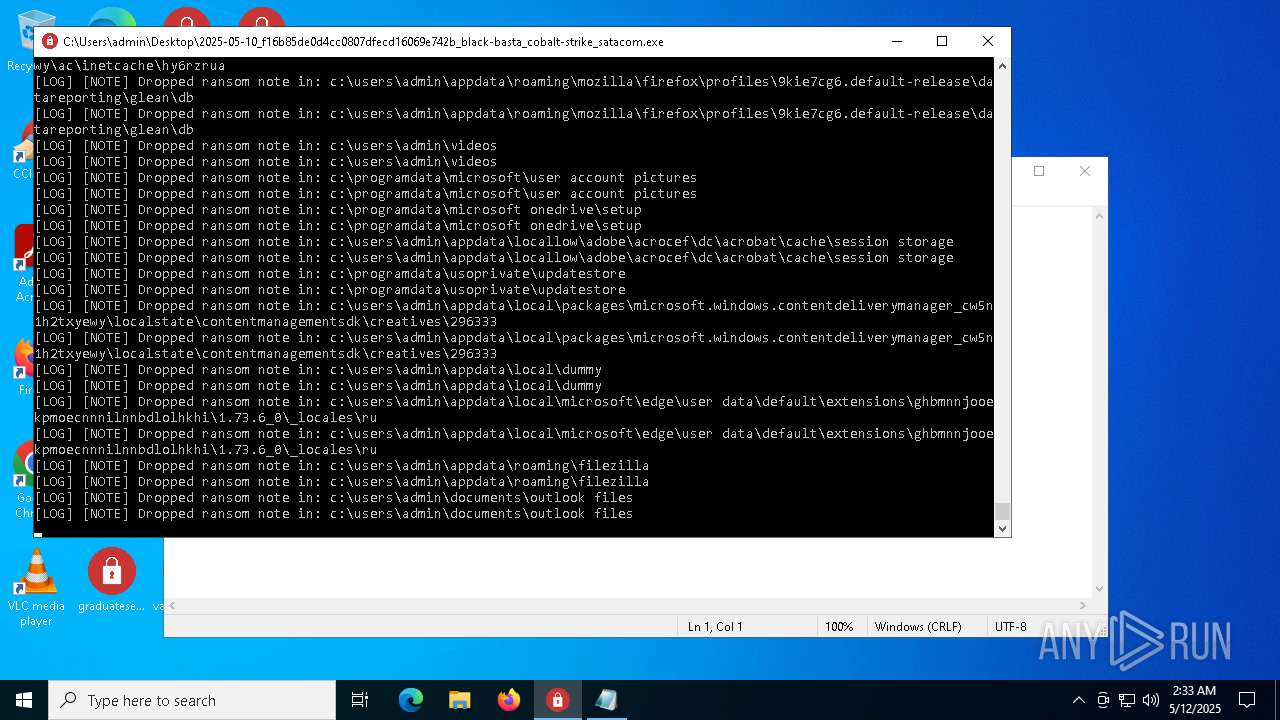Click console scrollbar up arrow
Viewport: 1280px width, 720px height.
(x=1002, y=66)
